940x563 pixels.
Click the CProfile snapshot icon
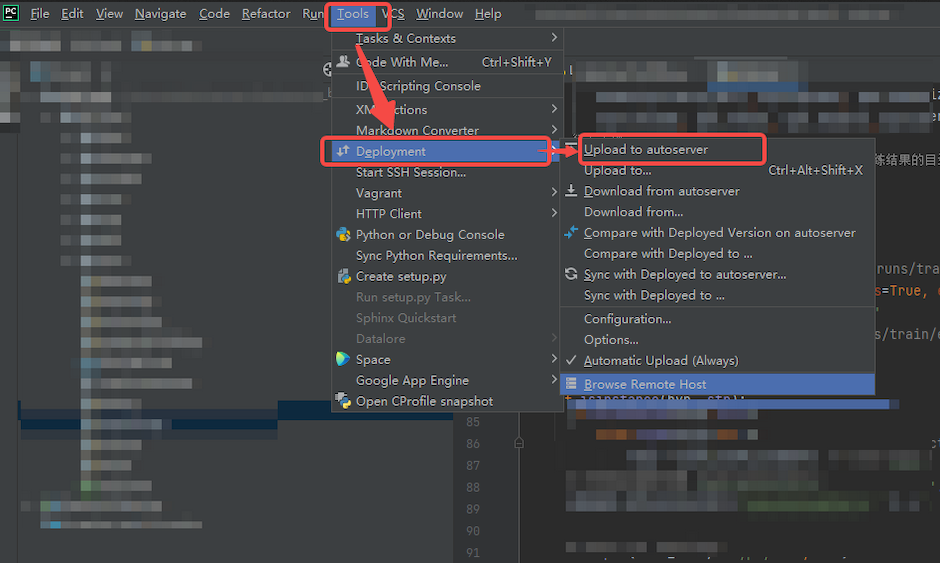click(343, 401)
